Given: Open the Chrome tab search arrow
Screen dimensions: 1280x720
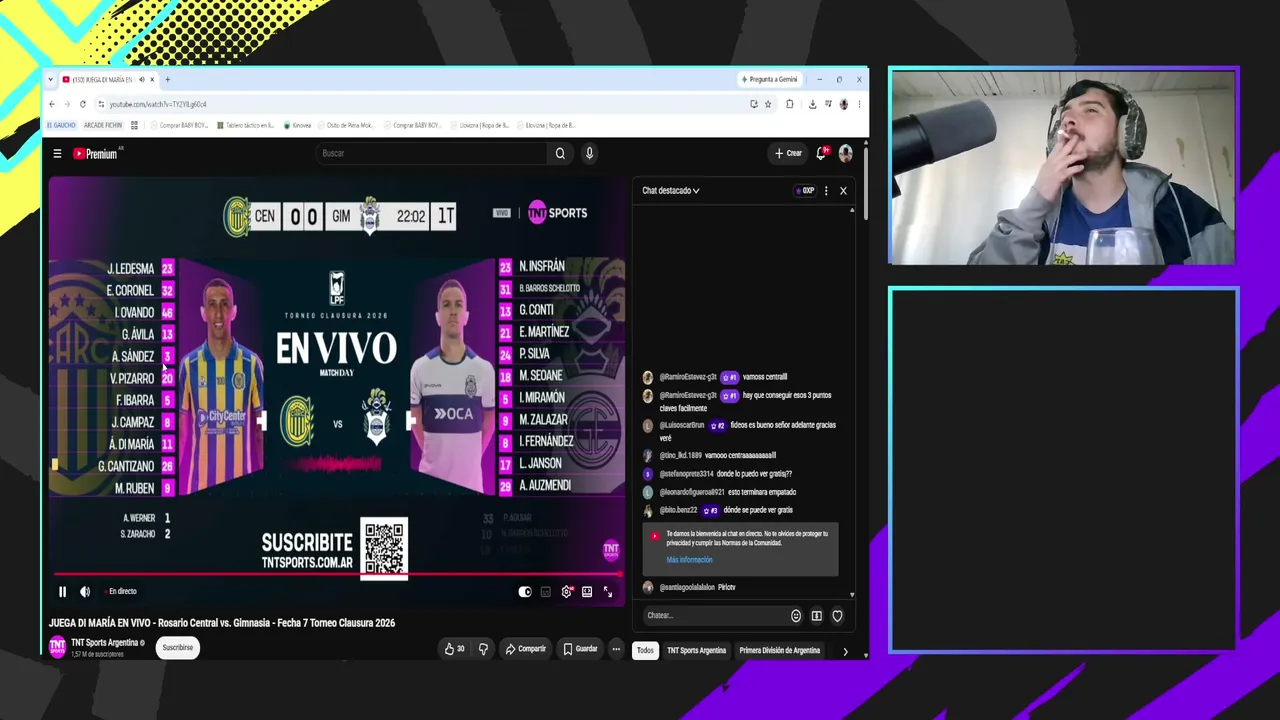Looking at the screenshot, I should (51, 80).
